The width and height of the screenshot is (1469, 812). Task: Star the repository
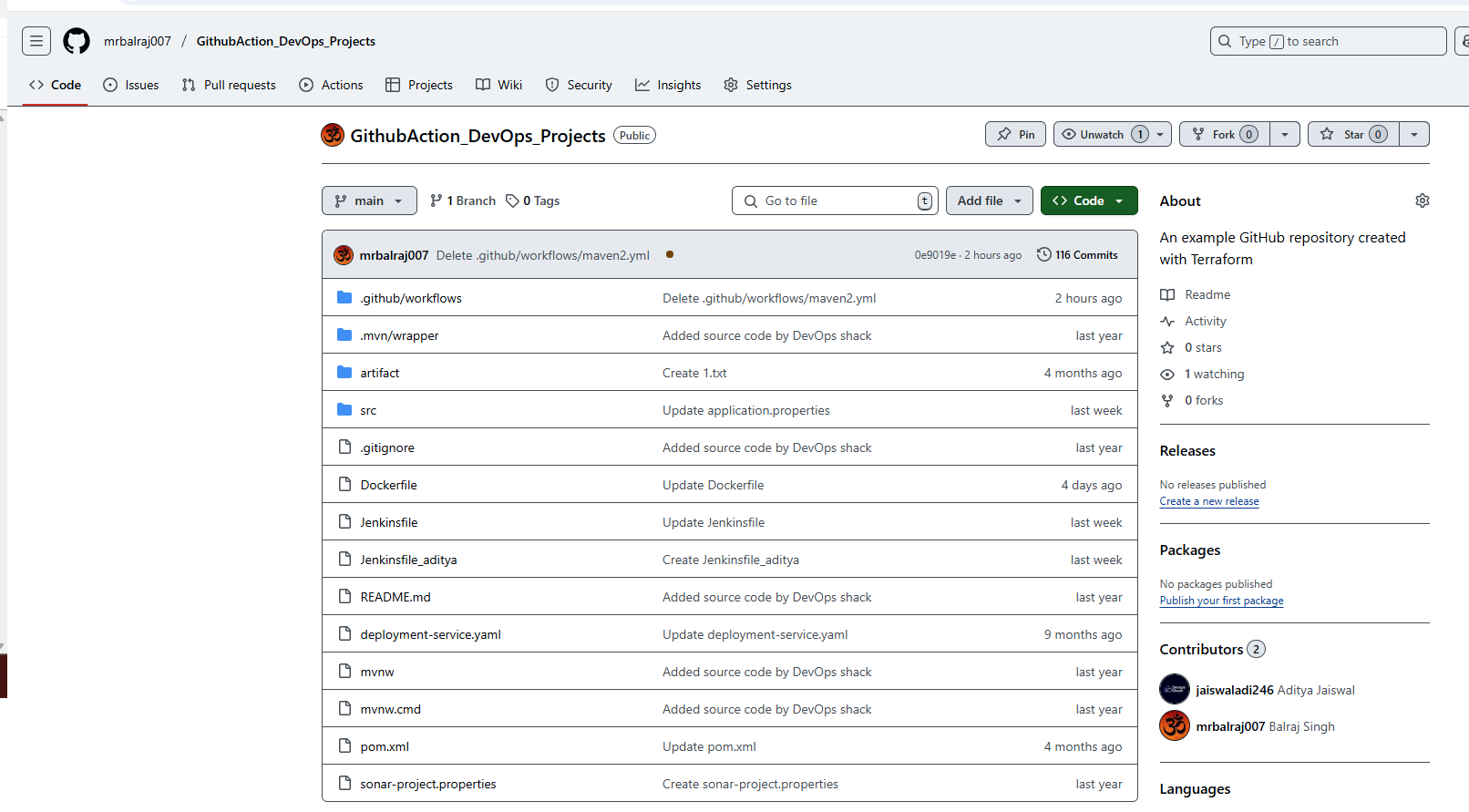coord(1353,134)
